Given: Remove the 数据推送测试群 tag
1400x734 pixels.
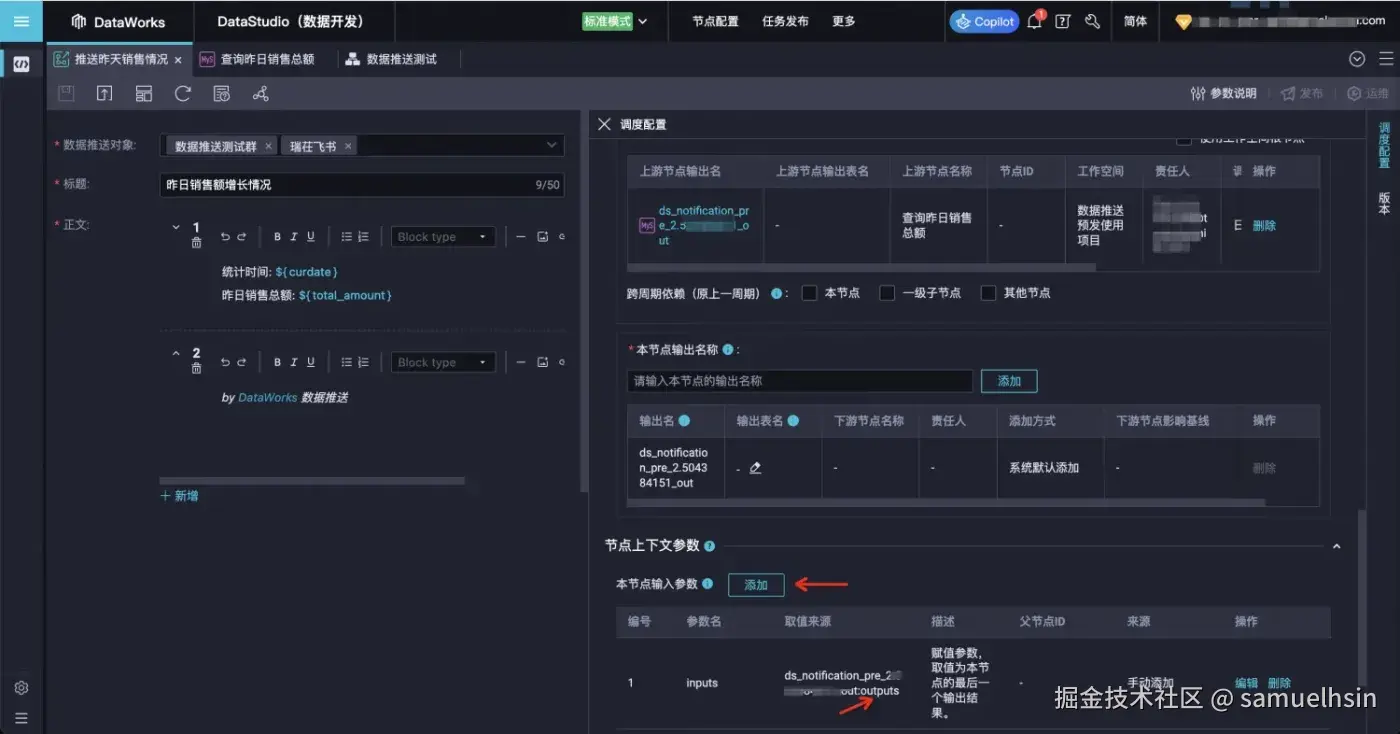Looking at the screenshot, I should pos(268,146).
